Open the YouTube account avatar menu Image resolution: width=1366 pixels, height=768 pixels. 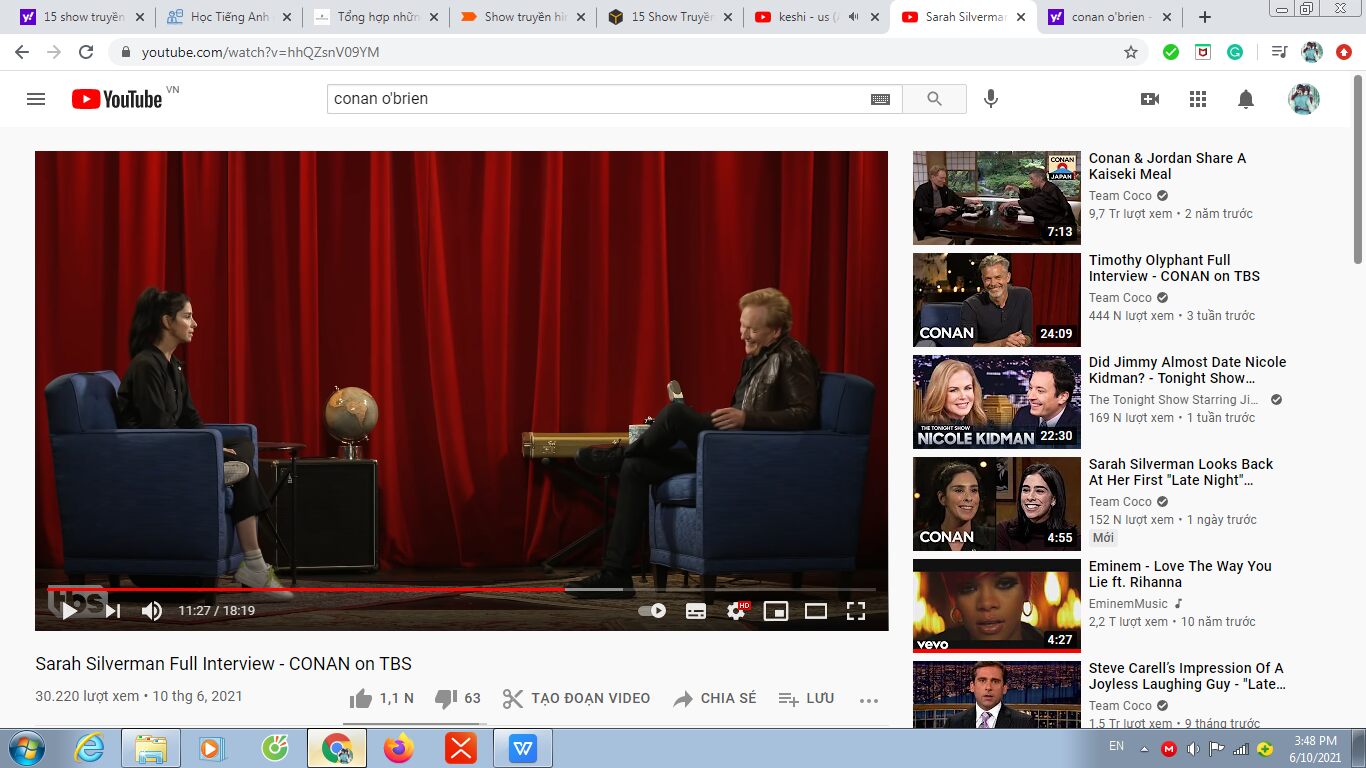tap(1304, 99)
